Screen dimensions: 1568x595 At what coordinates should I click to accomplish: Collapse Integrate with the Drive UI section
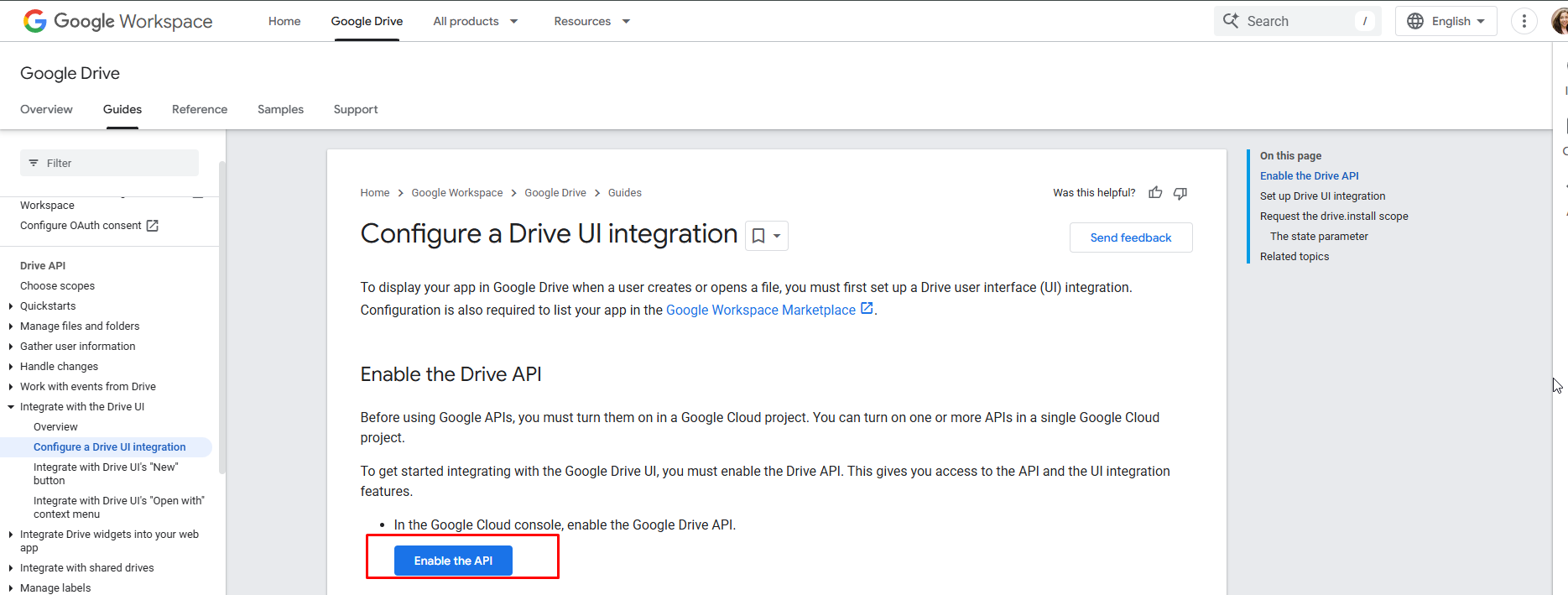(11, 407)
